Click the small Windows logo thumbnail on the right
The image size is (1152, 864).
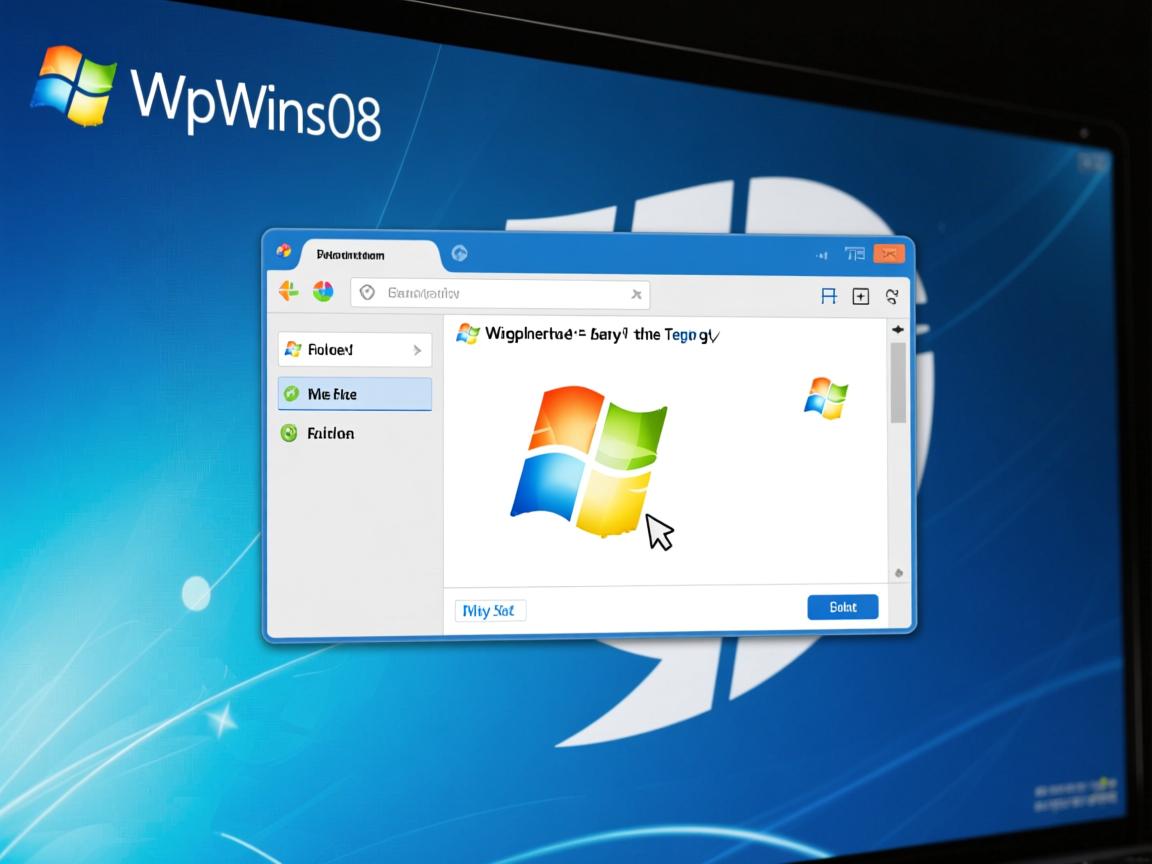pyautogui.click(x=825, y=397)
